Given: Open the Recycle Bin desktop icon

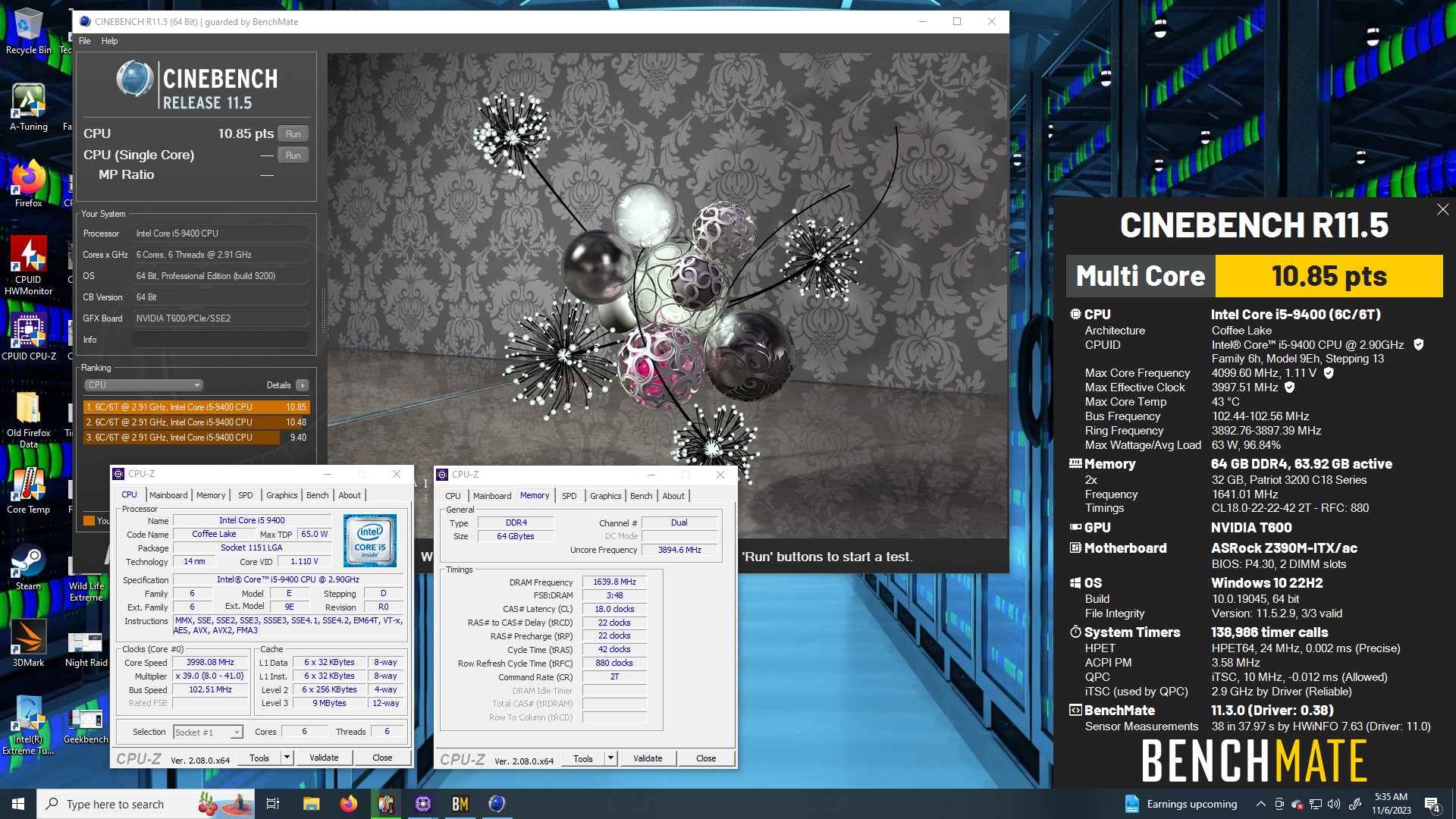Looking at the screenshot, I should pyautogui.click(x=28, y=31).
